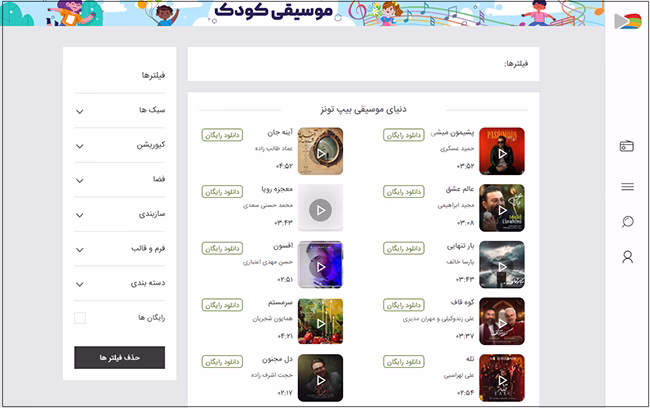
Task: Expand the سبک ها filter
Action: [x=120, y=110]
